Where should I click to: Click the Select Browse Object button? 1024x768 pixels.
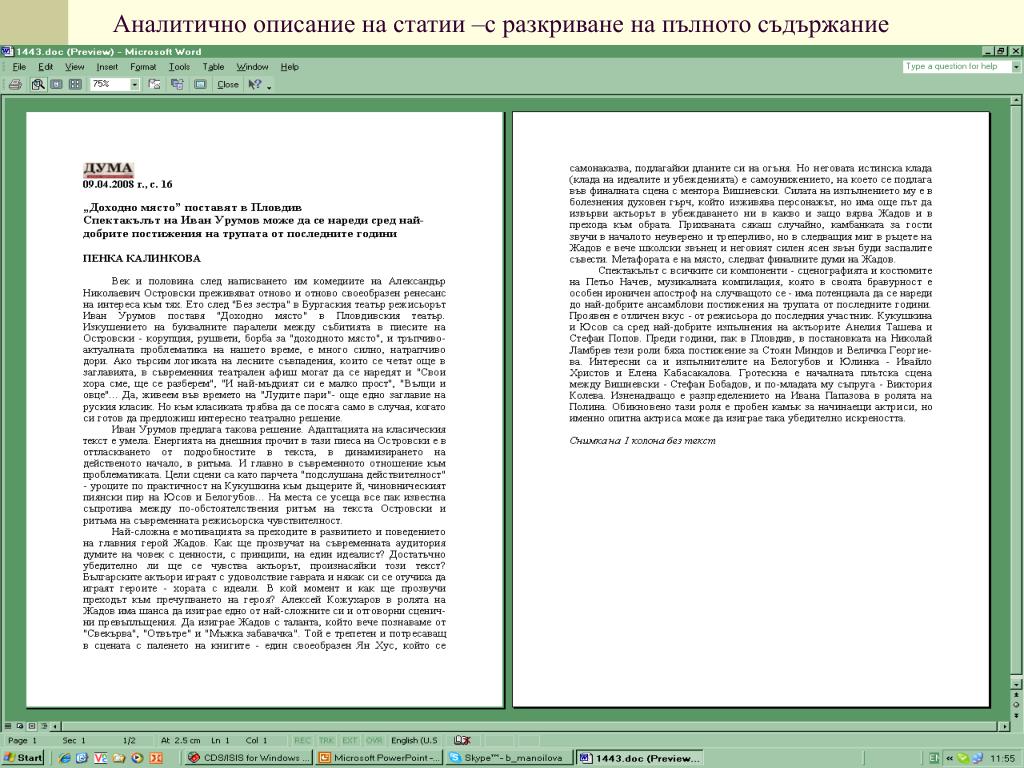[x=1016, y=705]
